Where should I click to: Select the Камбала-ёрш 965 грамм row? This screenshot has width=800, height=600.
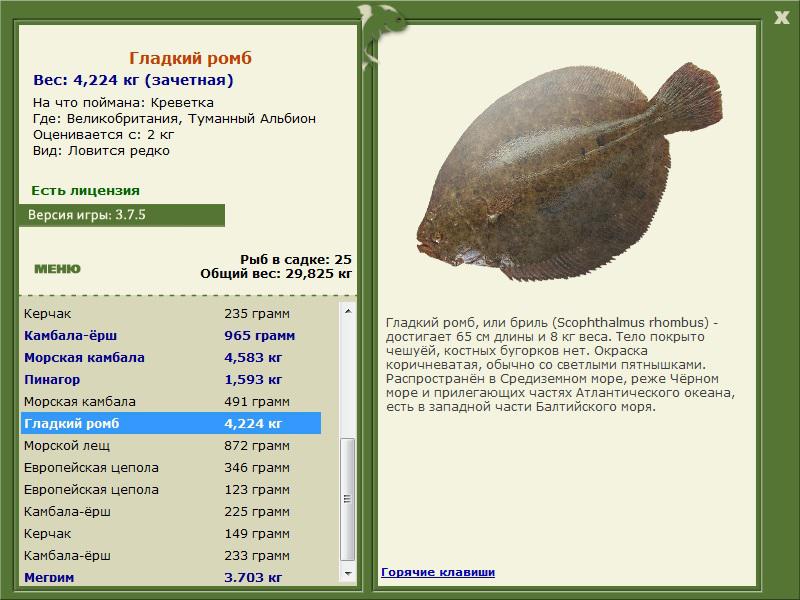coord(171,336)
